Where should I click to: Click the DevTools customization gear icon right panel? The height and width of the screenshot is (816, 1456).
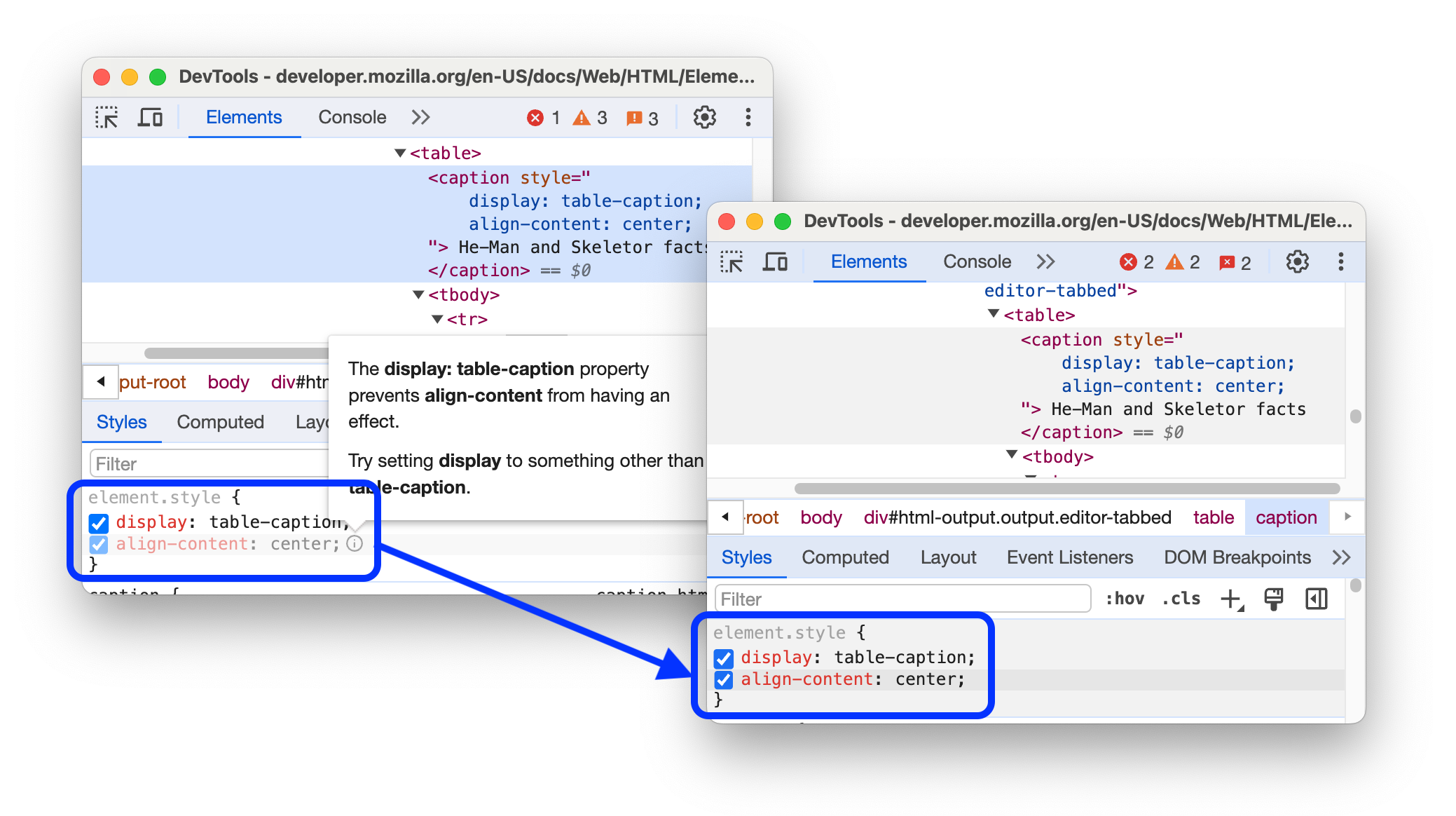tap(1298, 262)
